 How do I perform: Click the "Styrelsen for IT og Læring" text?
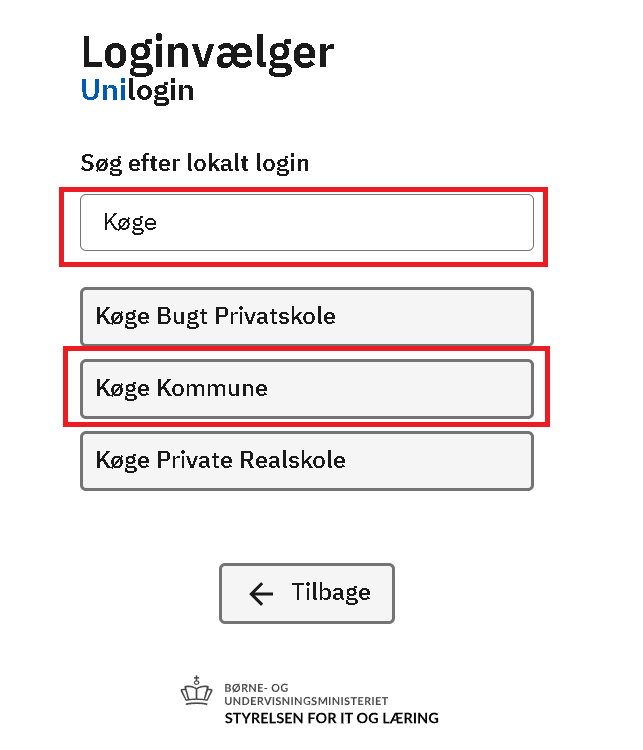pyautogui.click(x=331, y=718)
